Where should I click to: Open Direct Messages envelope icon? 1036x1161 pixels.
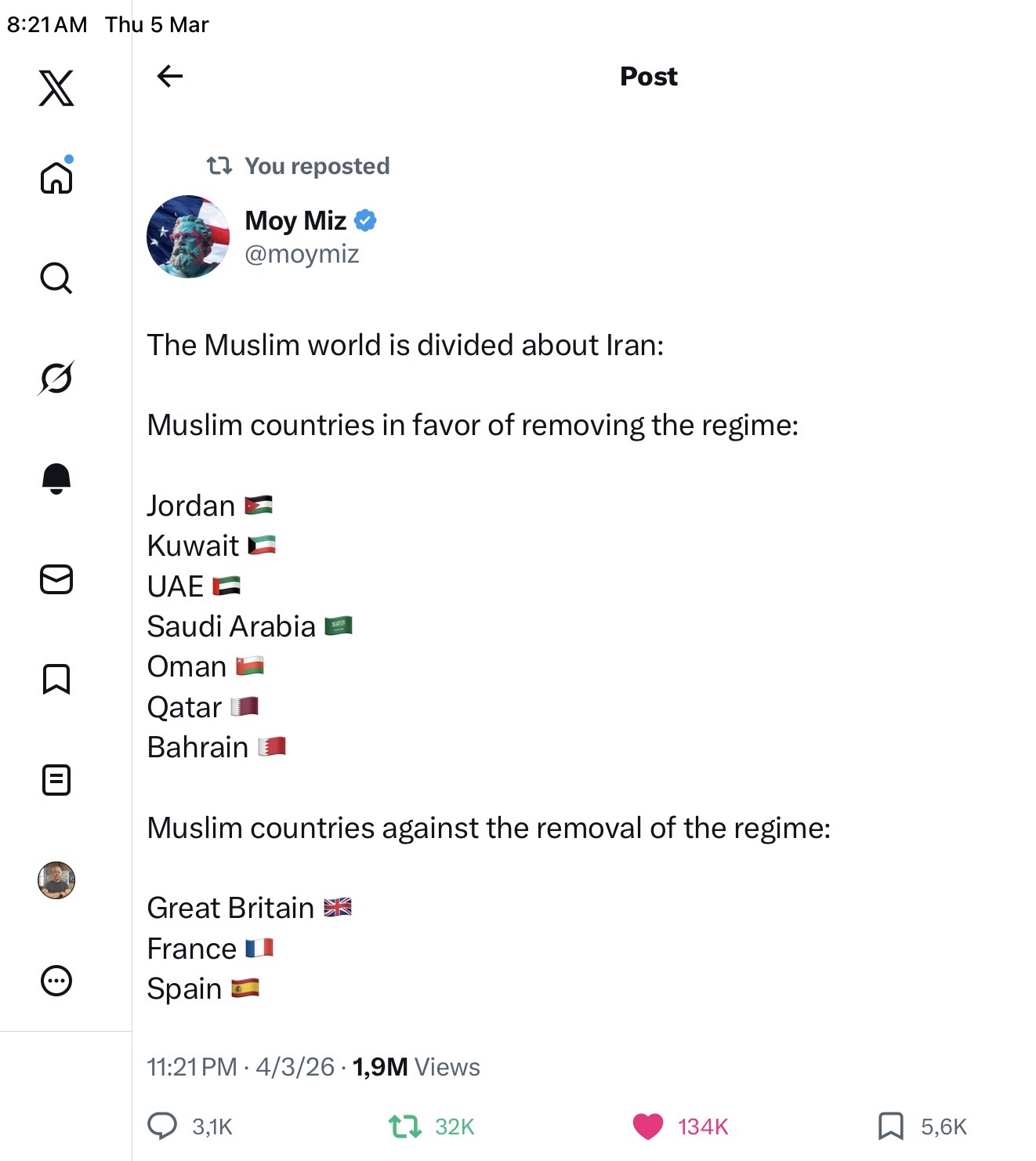click(x=56, y=579)
